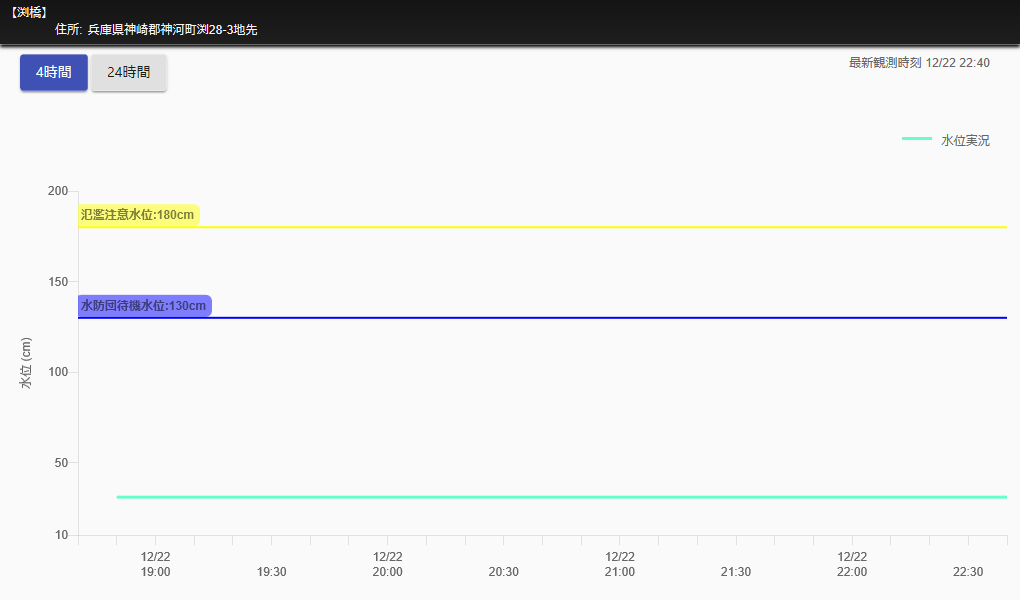Screen dimensions: 1020x600
Task: Click the yellow flood caution threshold line
Action: click(600, 227)
